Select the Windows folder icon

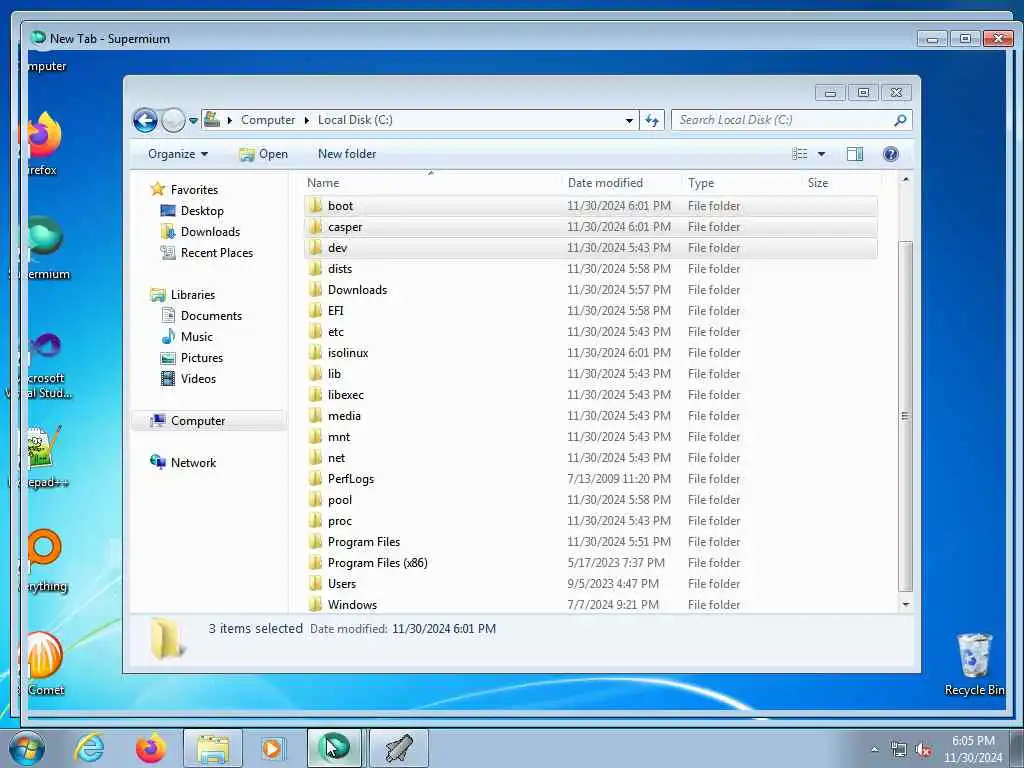click(x=315, y=605)
